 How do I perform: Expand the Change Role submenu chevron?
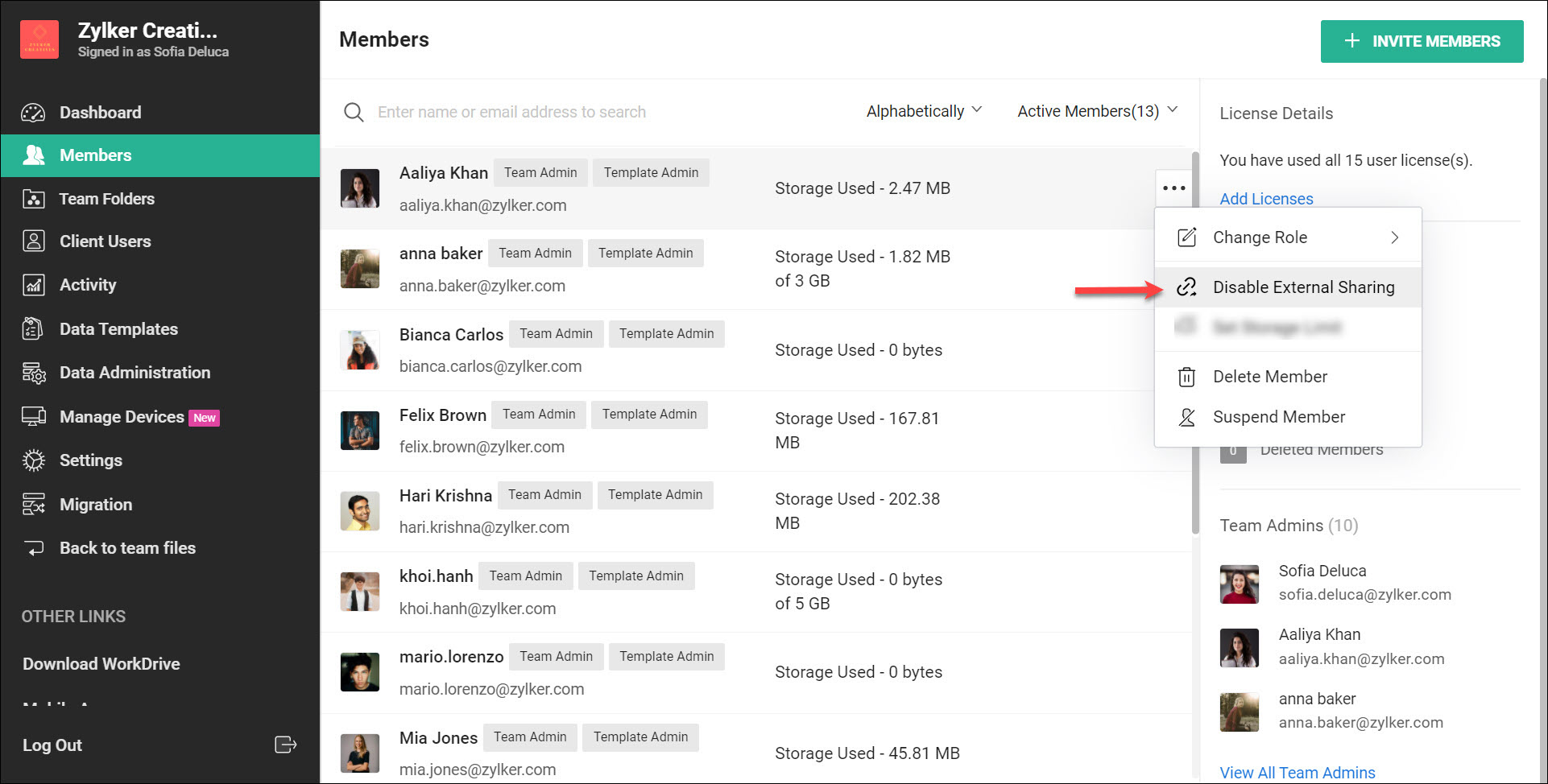1394,237
